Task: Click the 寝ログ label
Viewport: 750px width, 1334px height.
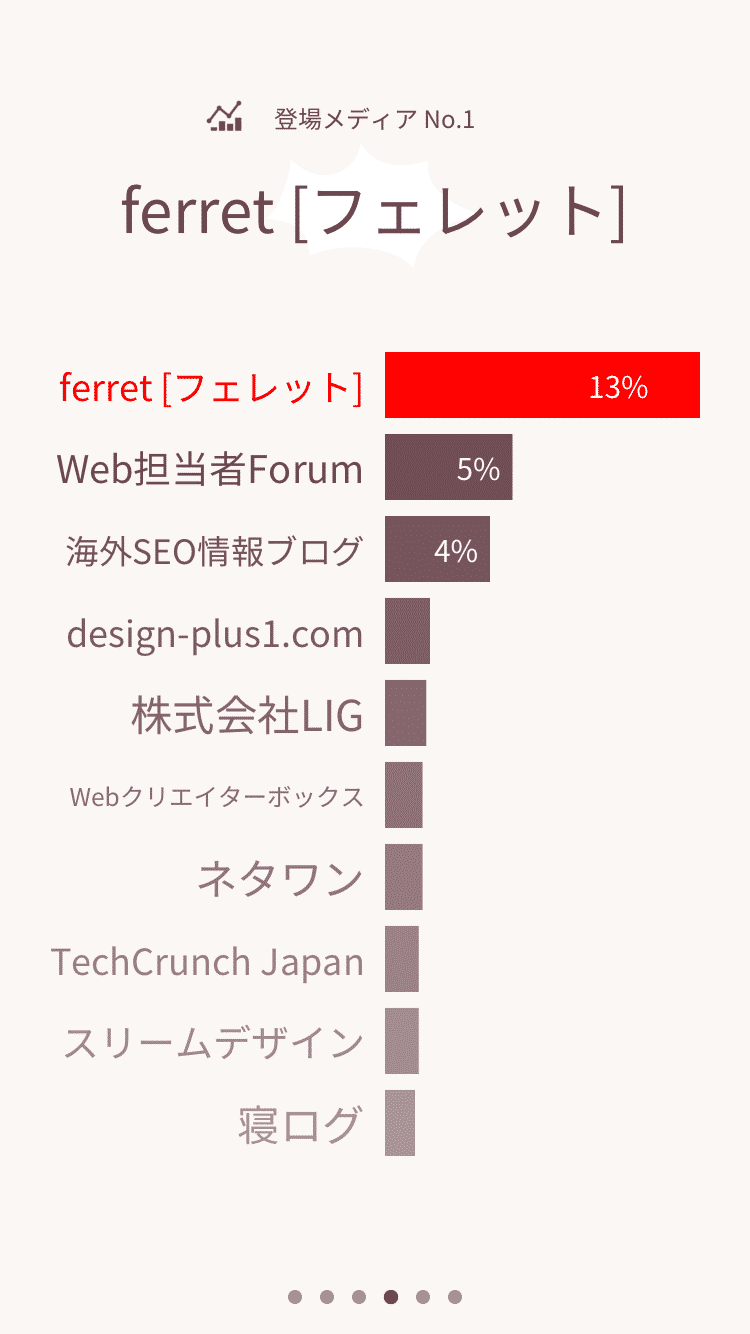Action: [299, 1125]
